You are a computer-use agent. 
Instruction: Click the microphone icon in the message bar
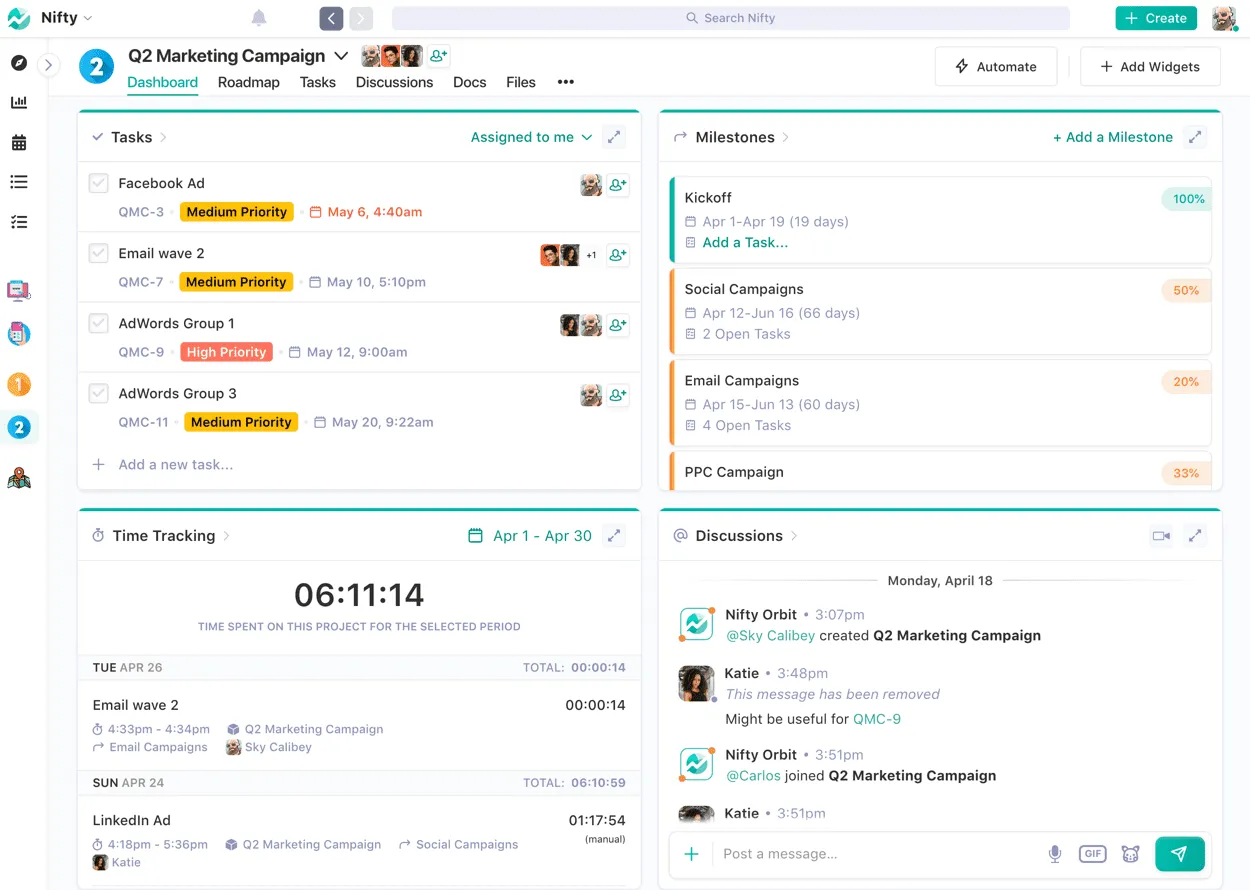pyautogui.click(x=1054, y=853)
